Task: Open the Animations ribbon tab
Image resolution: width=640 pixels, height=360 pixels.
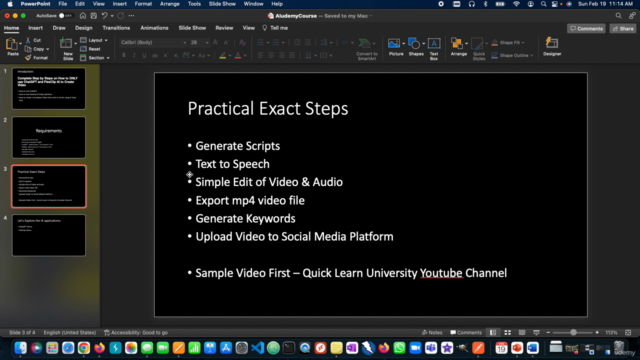Action: pyautogui.click(x=154, y=28)
